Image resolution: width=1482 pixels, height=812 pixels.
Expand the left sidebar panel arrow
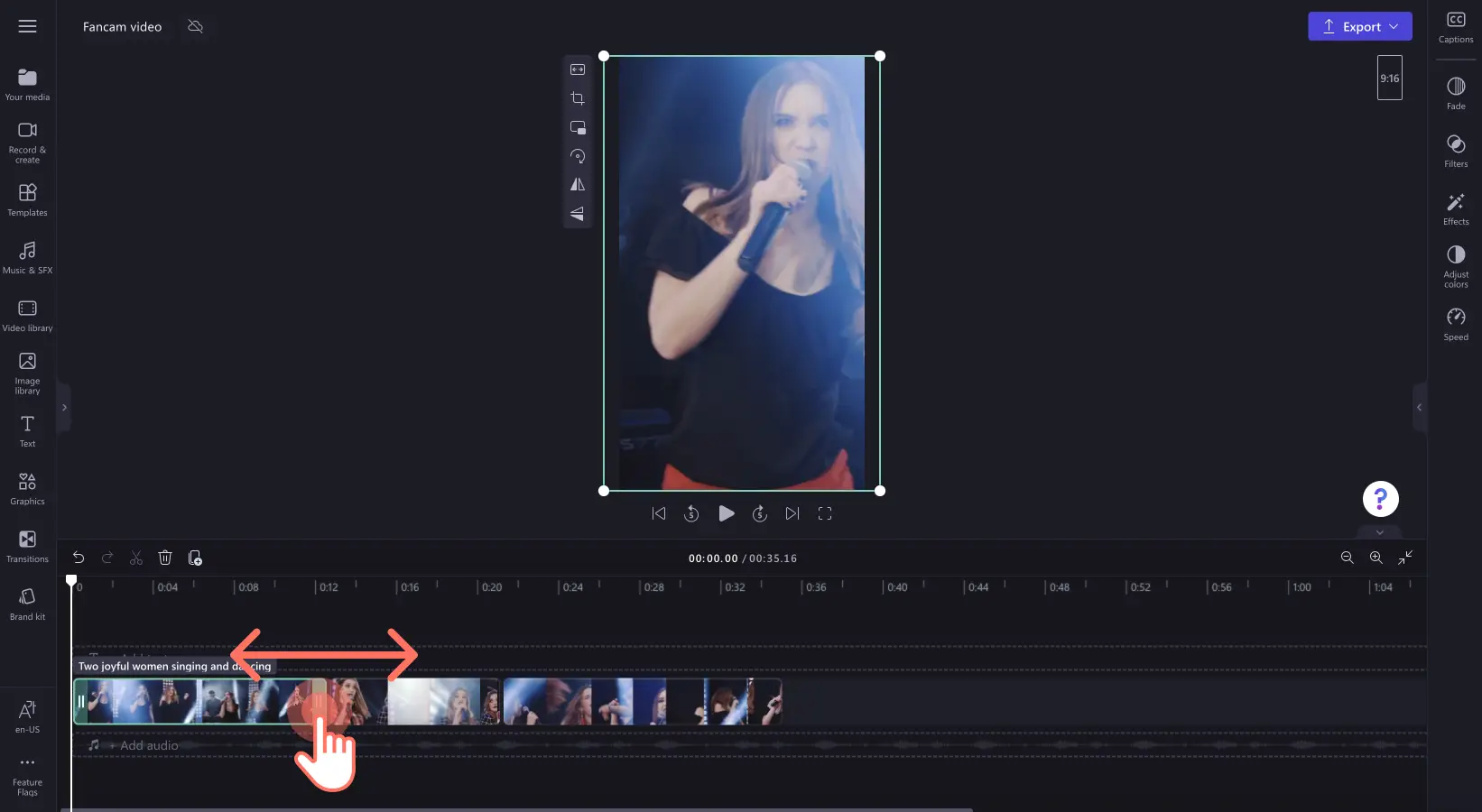coord(64,408)
